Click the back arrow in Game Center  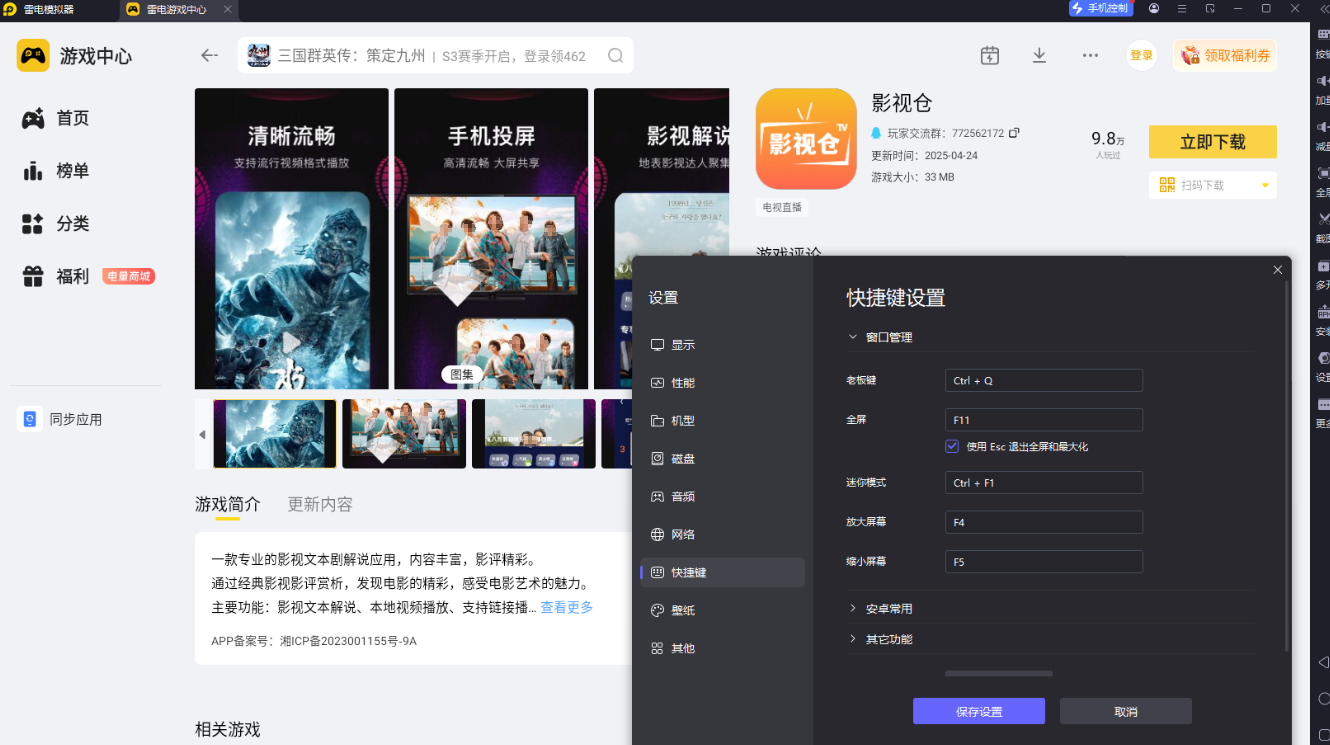209,56
